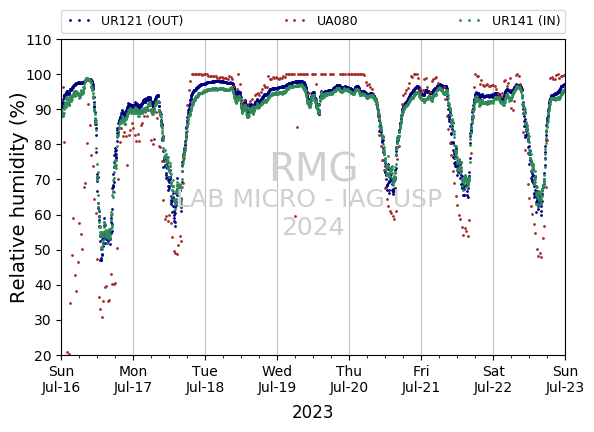Click the Tue Jul-18 axis label
Image resolution: width=594 pixels, height=432 pixels.
pyautogui.click(x=205, y=379)
